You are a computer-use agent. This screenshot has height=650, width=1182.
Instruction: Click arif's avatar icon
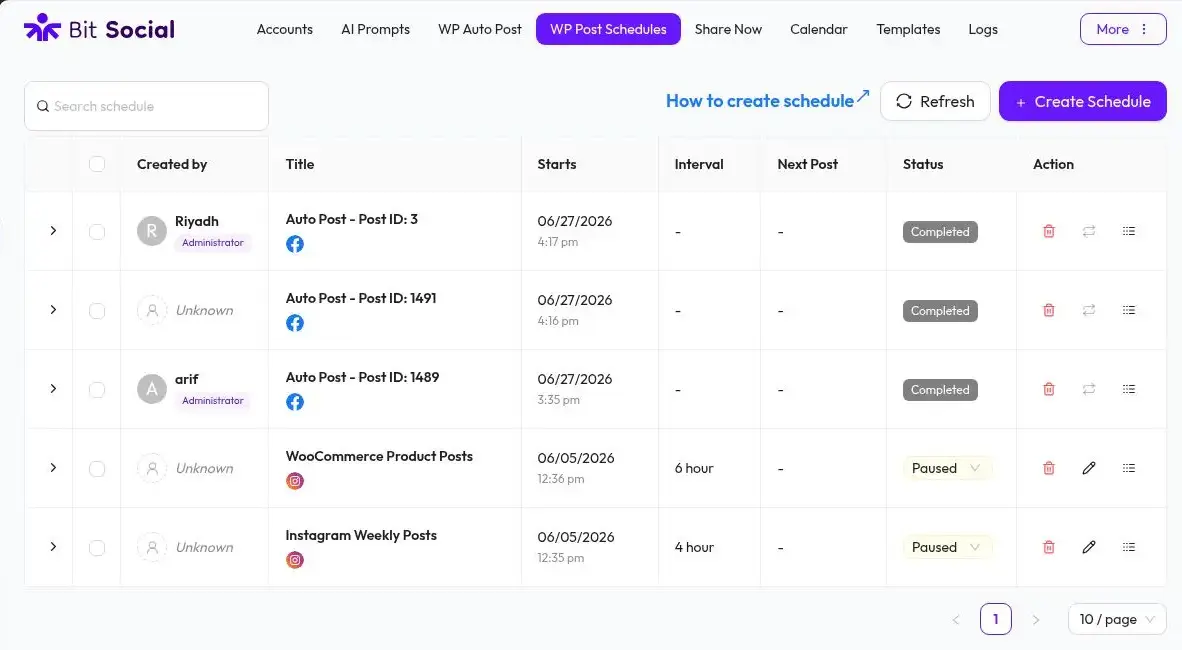[152, 389]
